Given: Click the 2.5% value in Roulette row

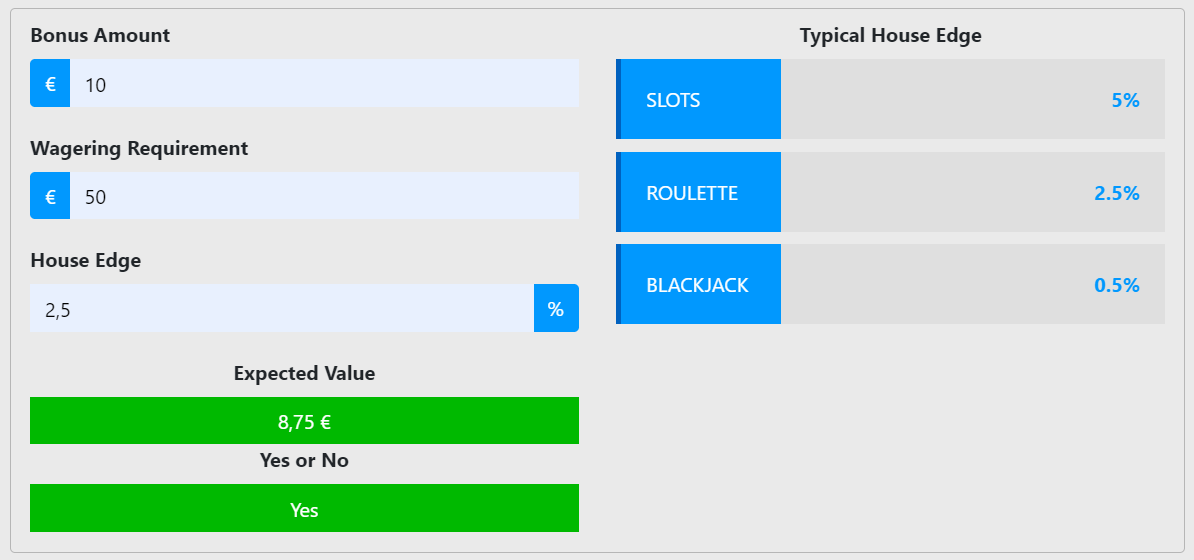Looking at the screenshot, I should [x=1116, y=193].
